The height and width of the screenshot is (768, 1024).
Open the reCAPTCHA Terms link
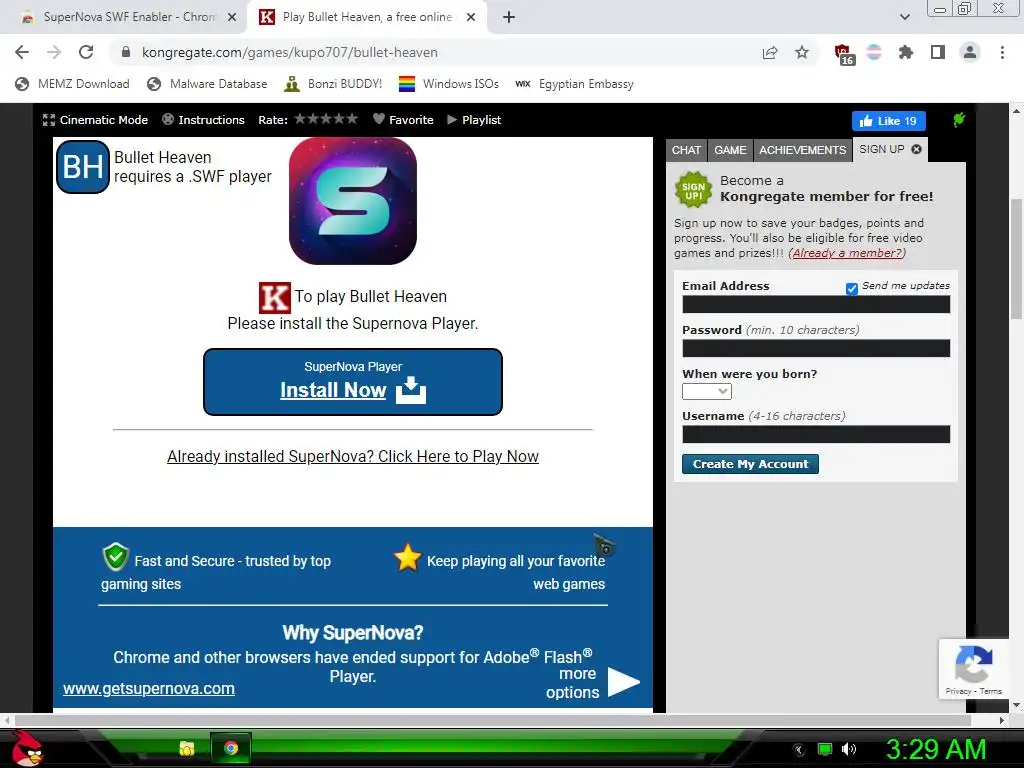[990, 691]
